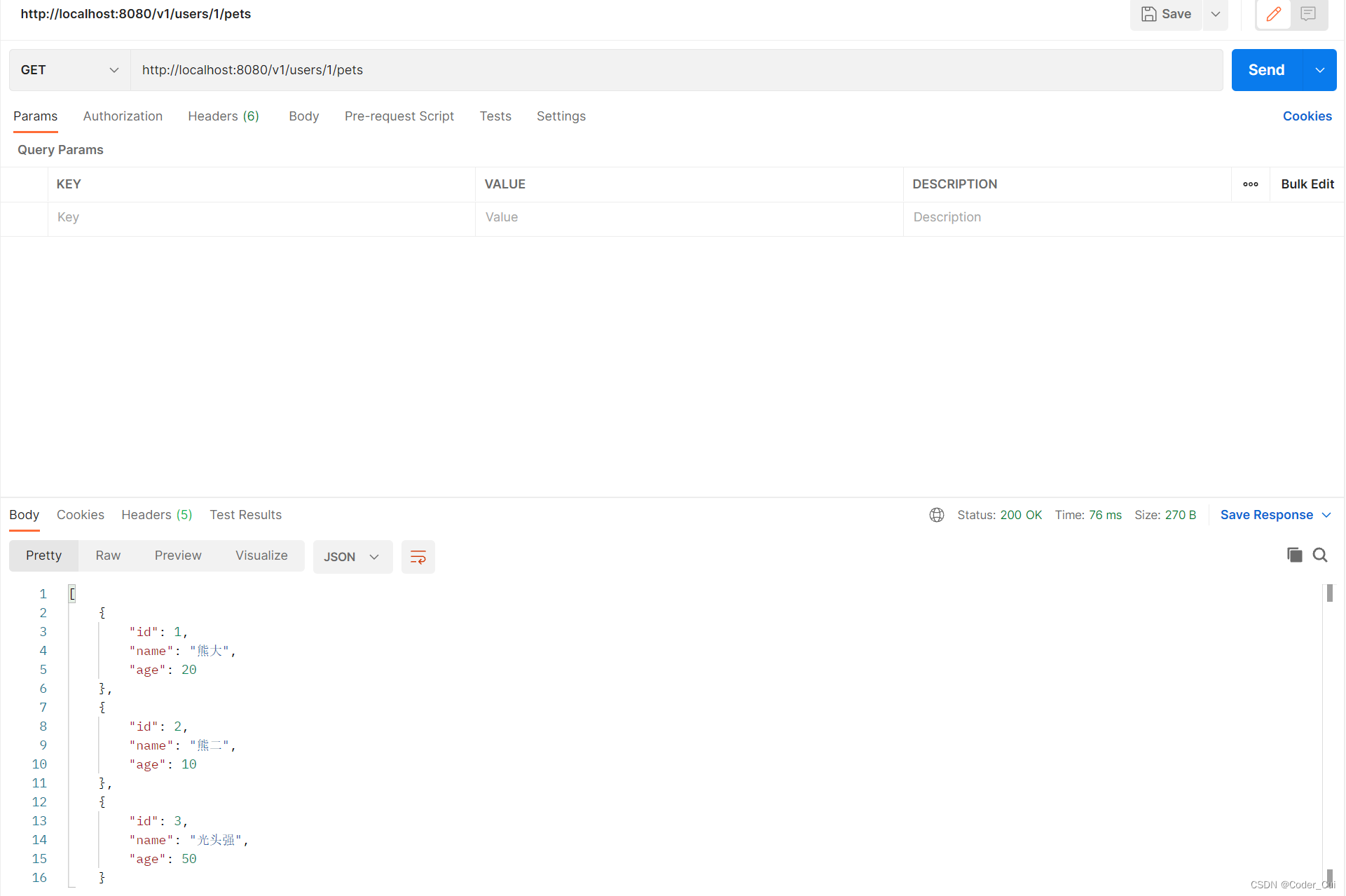Expand the JSON format dropdown
Screen dimensions: 1346x896
(x=352, y=557)
